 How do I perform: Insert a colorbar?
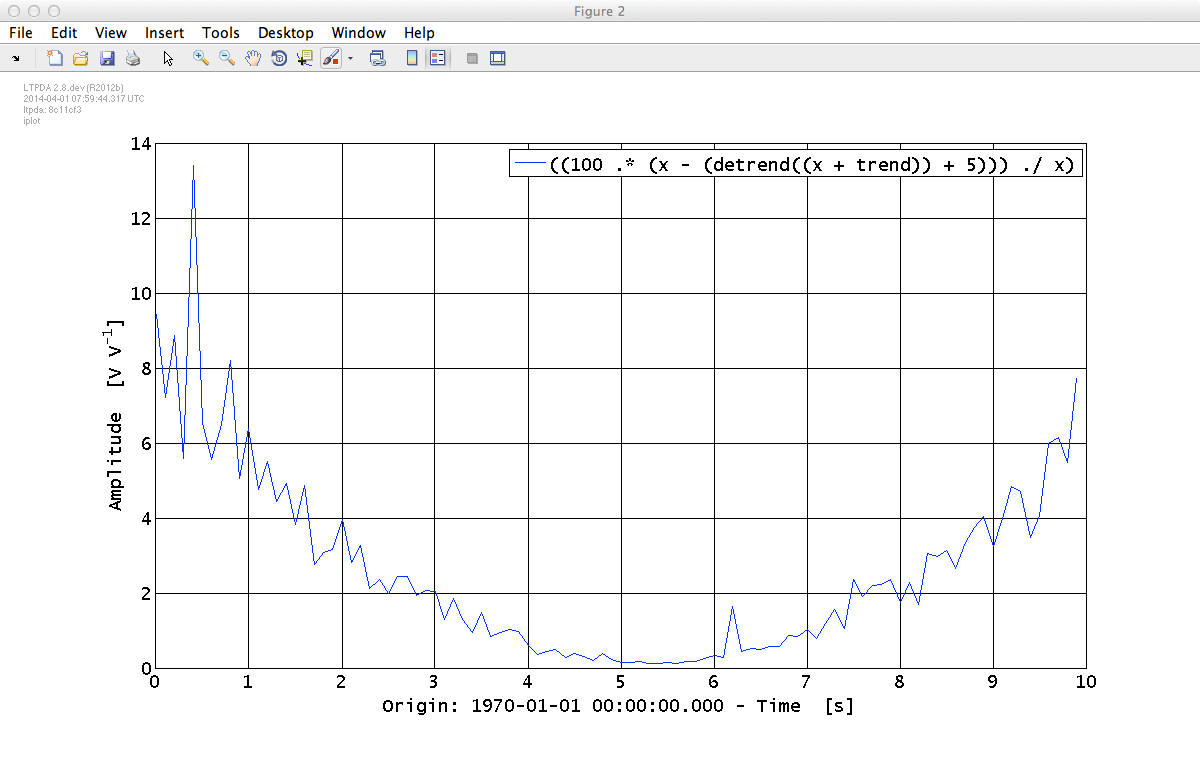412,59
